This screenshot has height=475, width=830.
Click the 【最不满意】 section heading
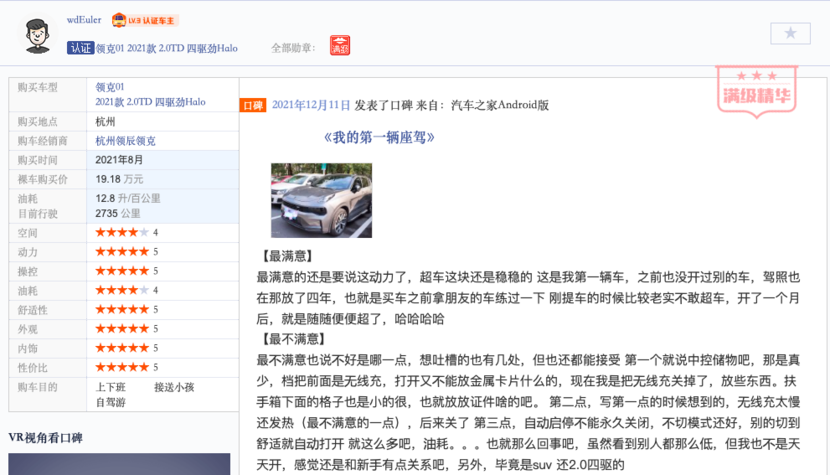click(x=292, y=339)
